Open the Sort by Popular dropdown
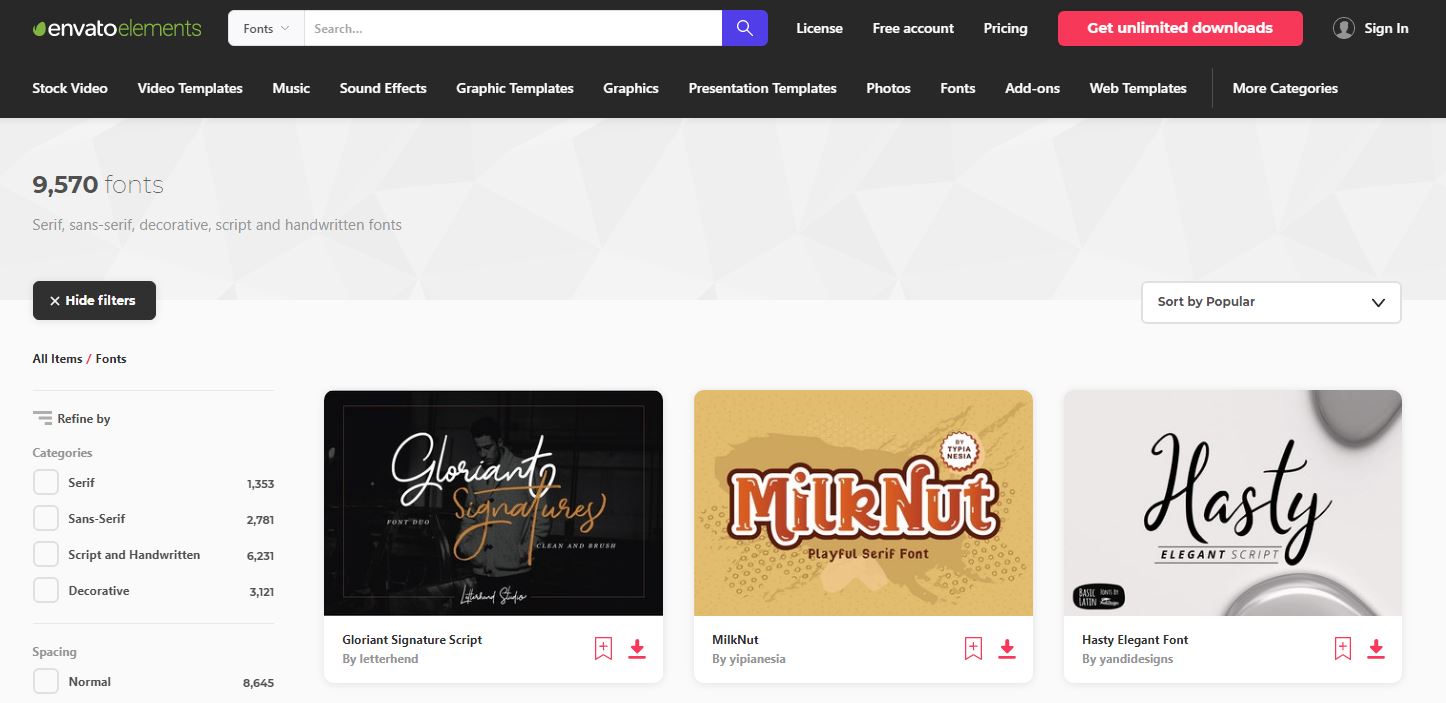Image resolution: width=1446 pixels, height=703 pixels. (x=1270, y=302)
